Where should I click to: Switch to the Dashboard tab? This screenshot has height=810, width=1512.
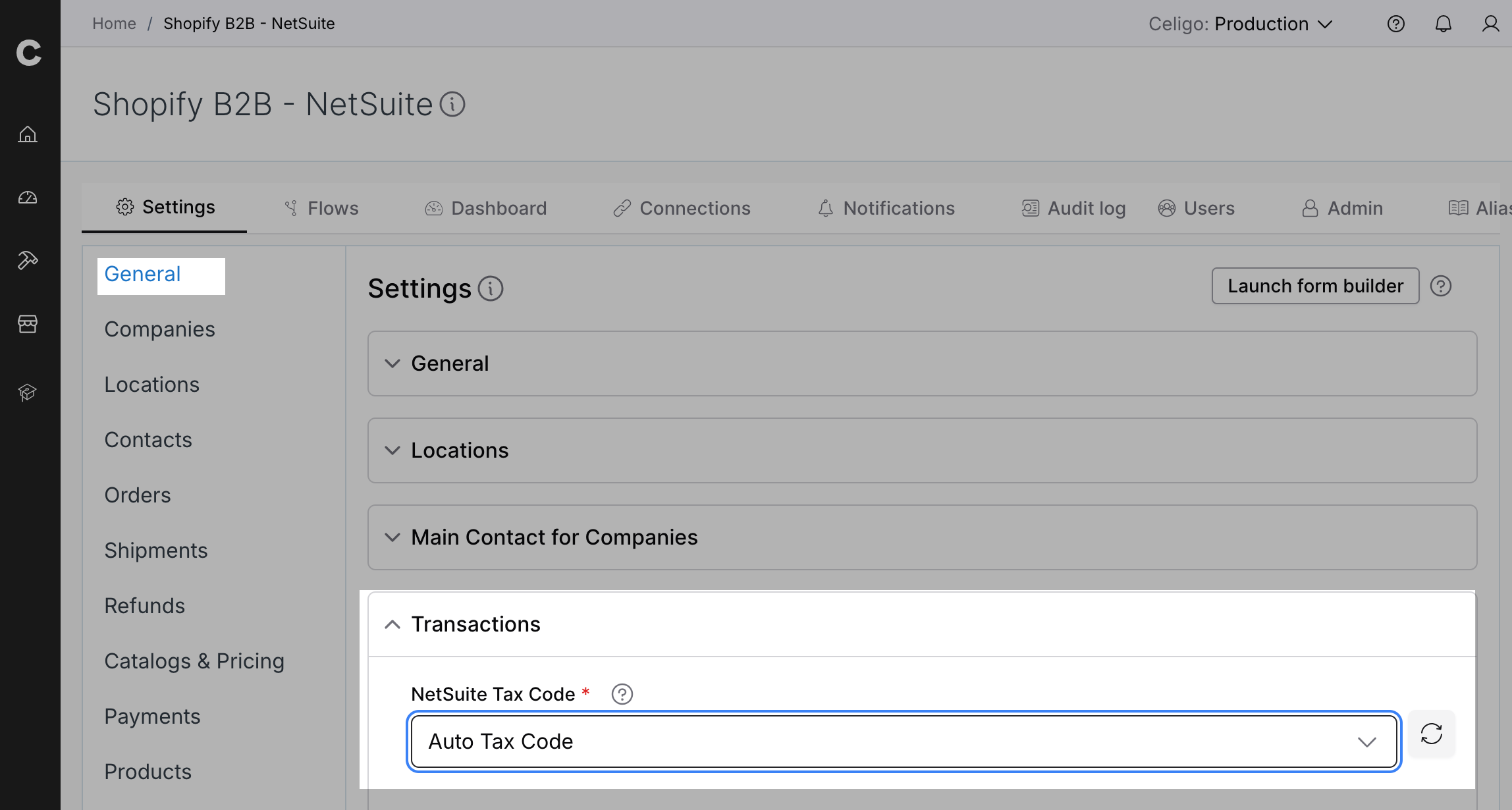pyautogui.click(x=486, y=208)
